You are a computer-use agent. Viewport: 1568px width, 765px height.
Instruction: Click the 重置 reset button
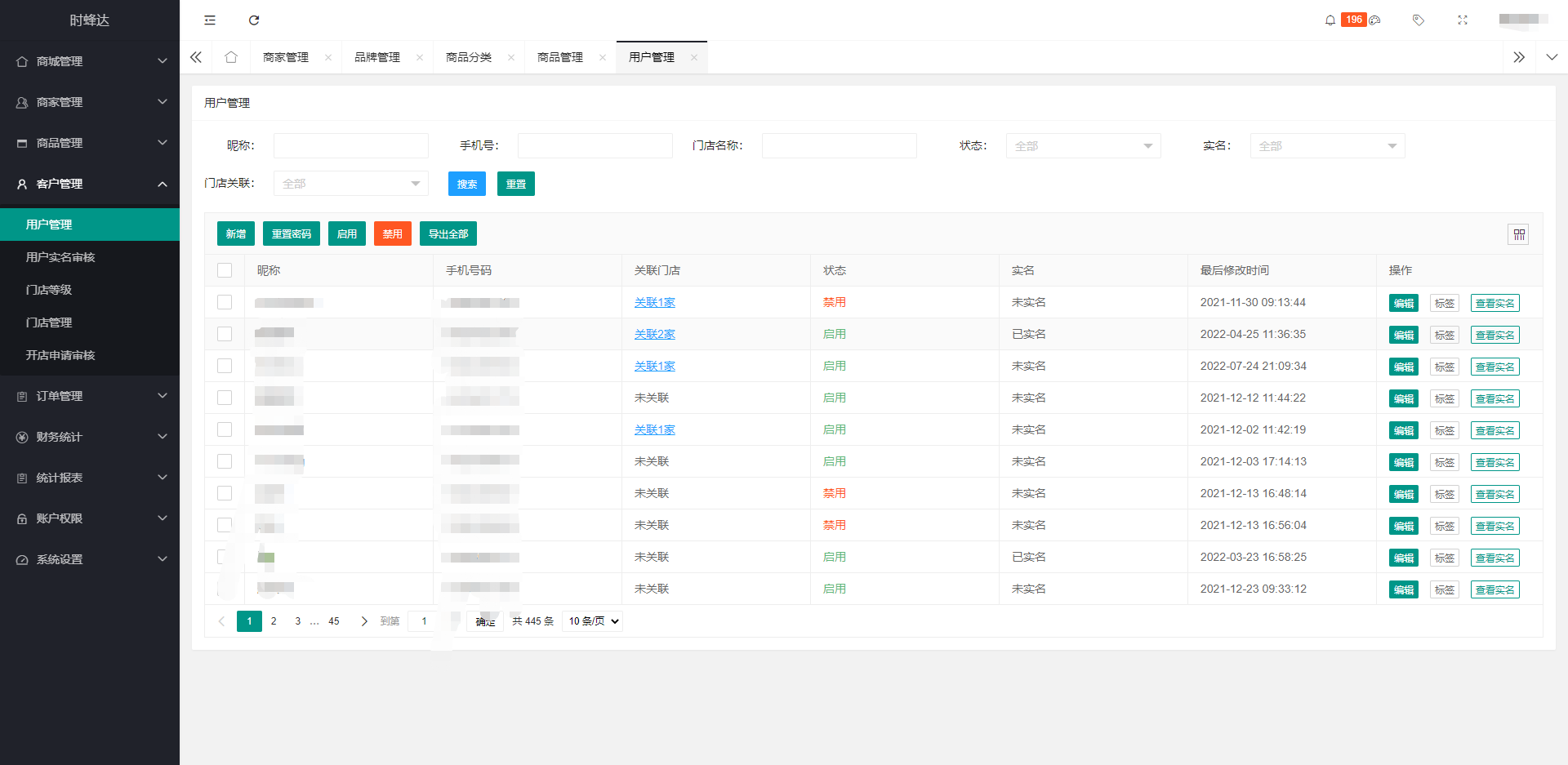(516, 184)
